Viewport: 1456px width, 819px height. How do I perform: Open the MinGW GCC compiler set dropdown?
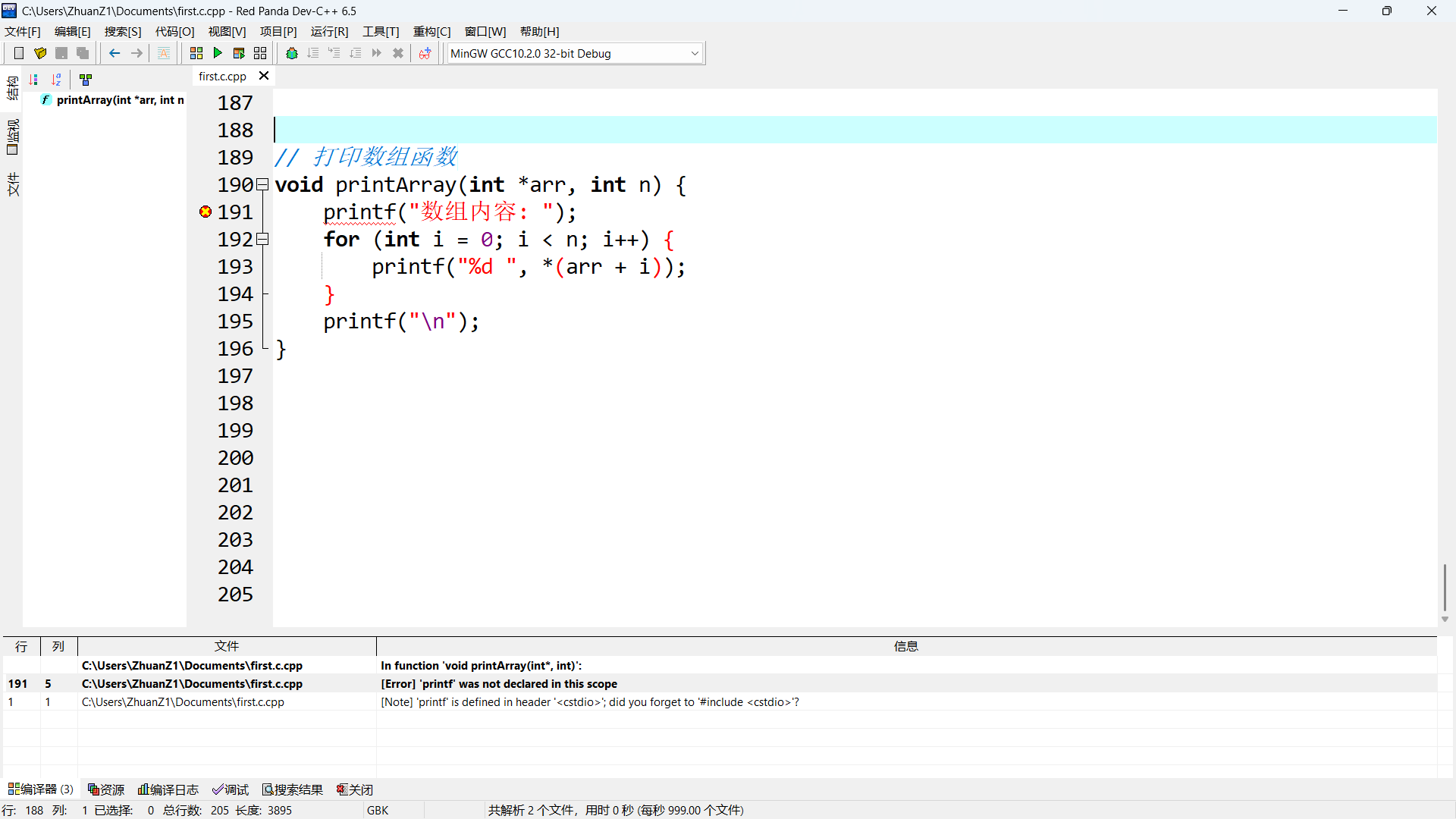694,53
